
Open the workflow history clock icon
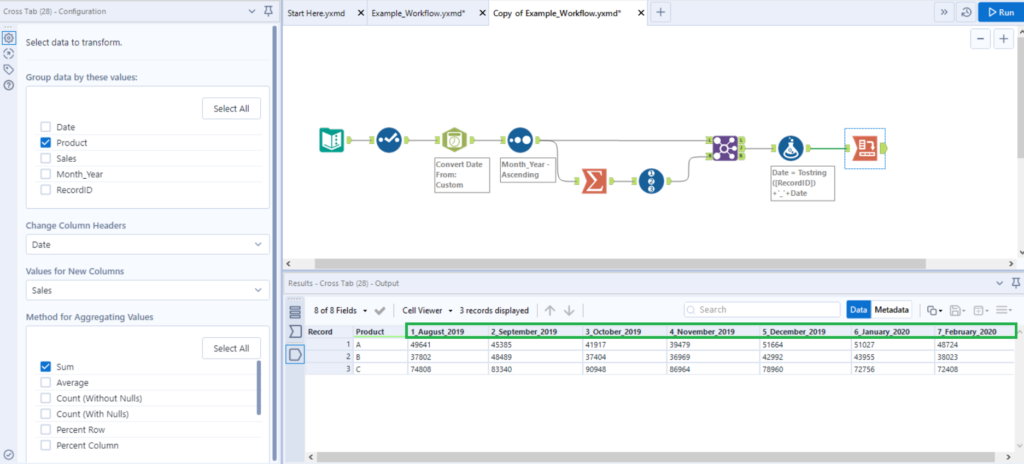tap(966, 12)
